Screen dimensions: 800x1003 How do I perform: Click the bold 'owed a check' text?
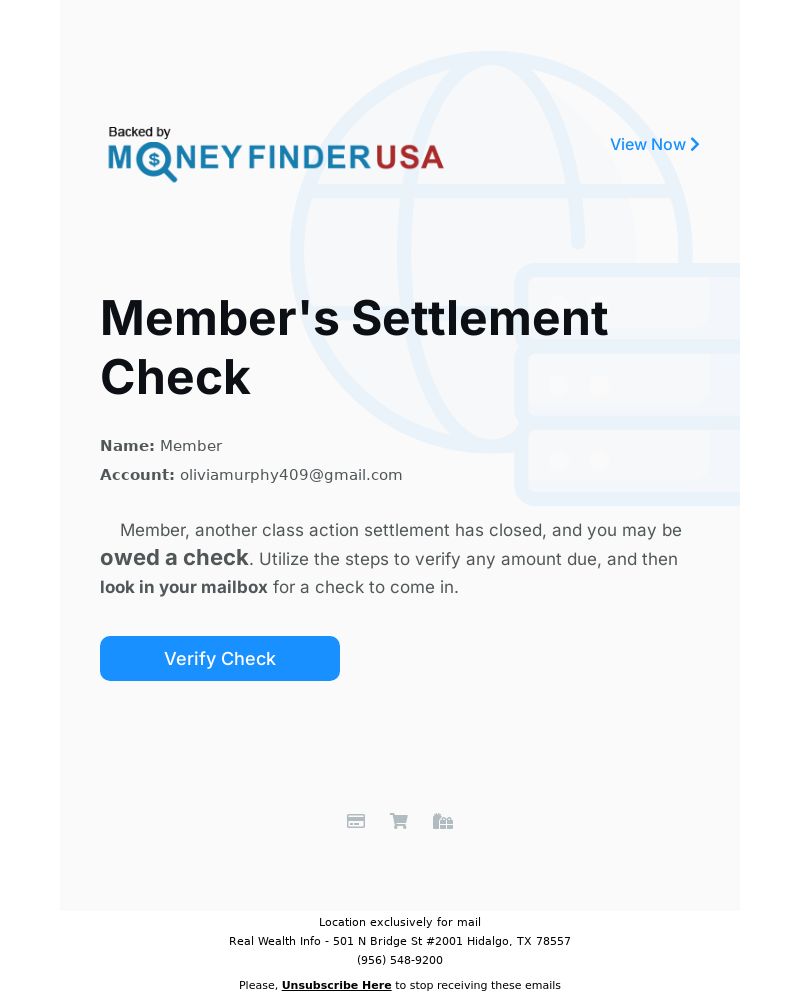click(x=174, y=558)
